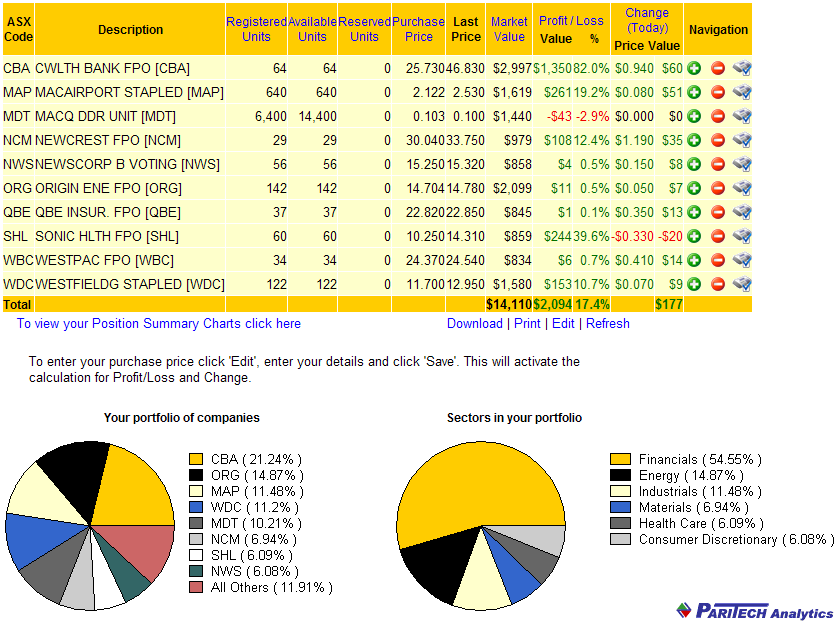Click the gold Financials legend swatch

(x=620, y=459)
